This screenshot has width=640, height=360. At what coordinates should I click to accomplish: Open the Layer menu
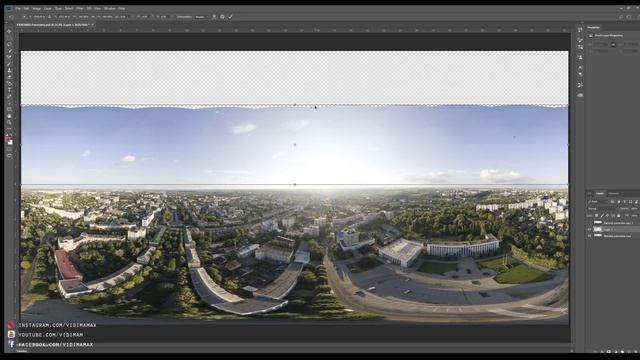click(x=48, y=9)
